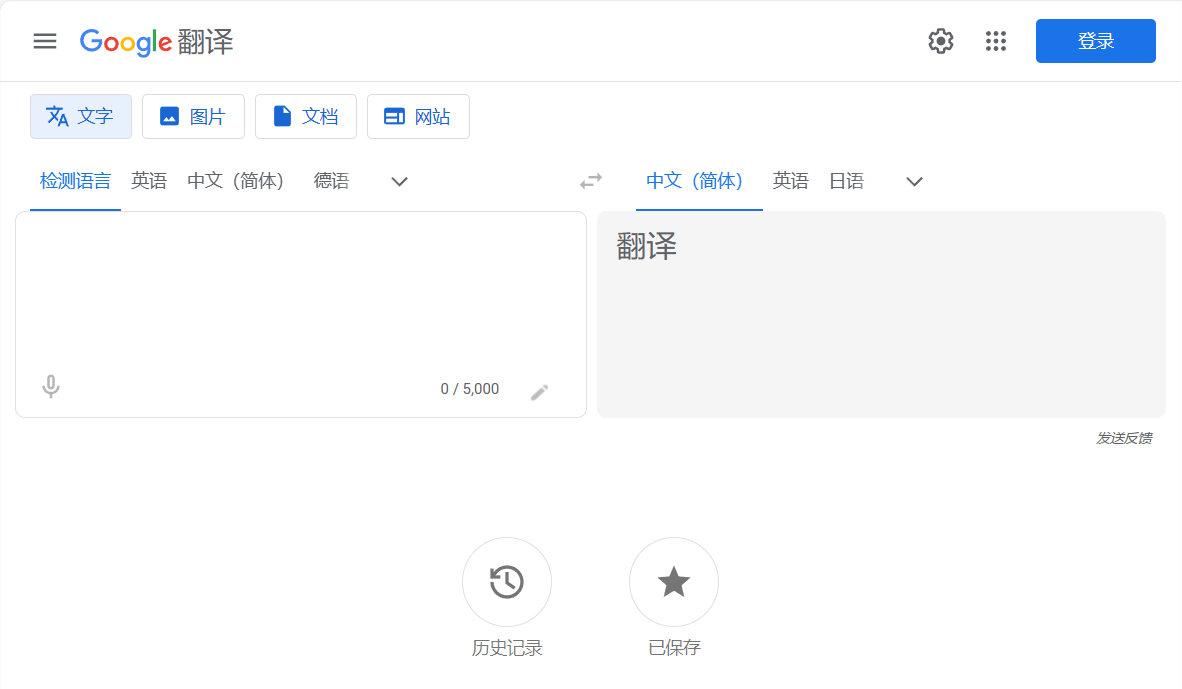Select 德语 as source language

(x=332, y=181)
